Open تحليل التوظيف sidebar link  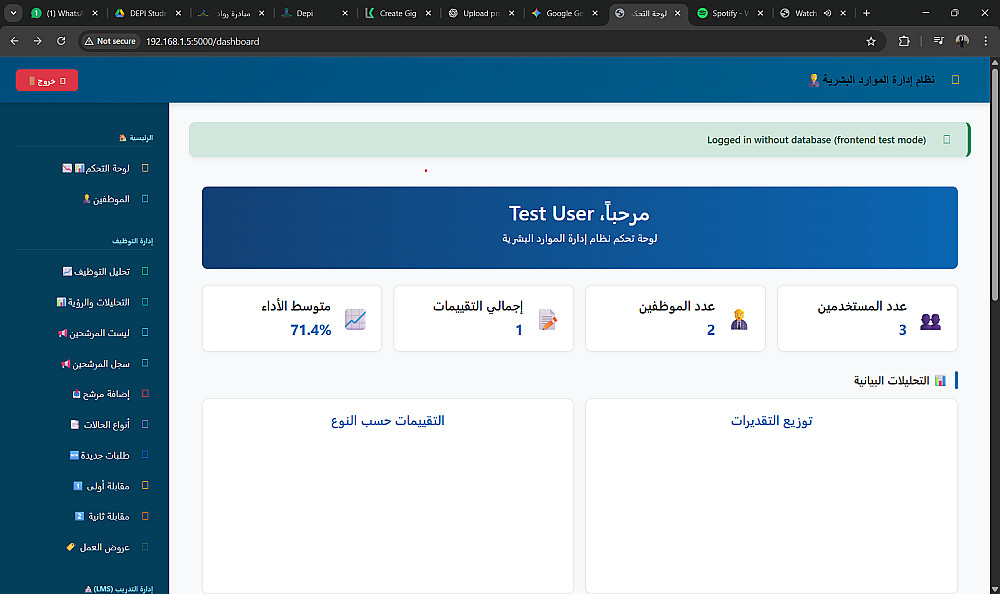(x=108, y=271)
